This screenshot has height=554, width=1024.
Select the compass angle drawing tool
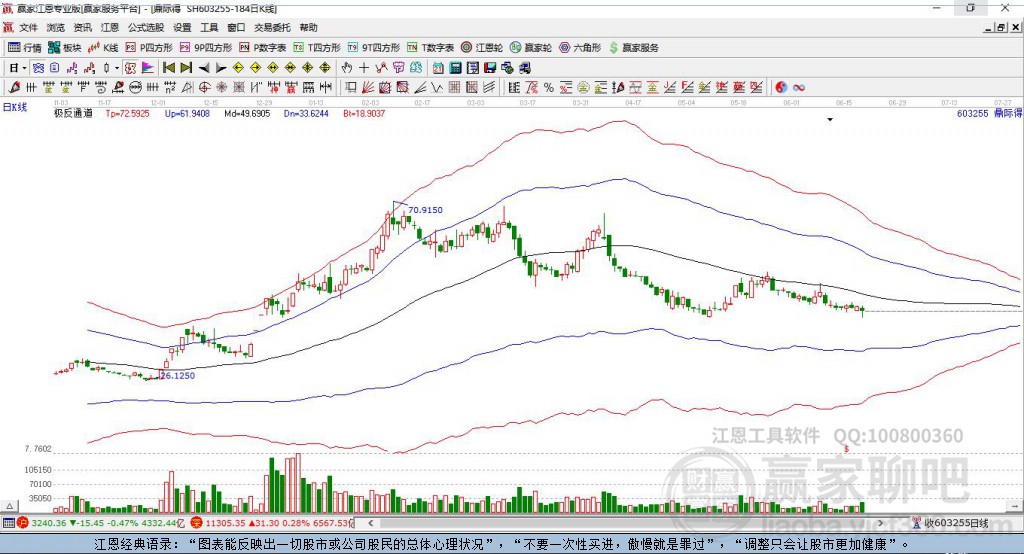pos(187,87)
